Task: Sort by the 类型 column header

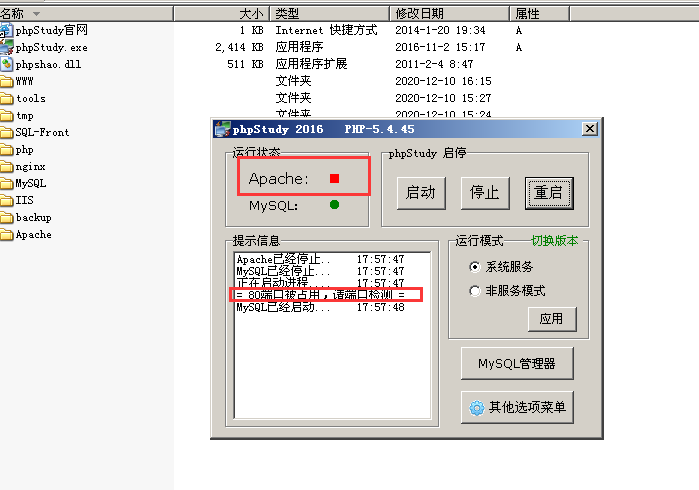Action: click(x=329, y=14)
